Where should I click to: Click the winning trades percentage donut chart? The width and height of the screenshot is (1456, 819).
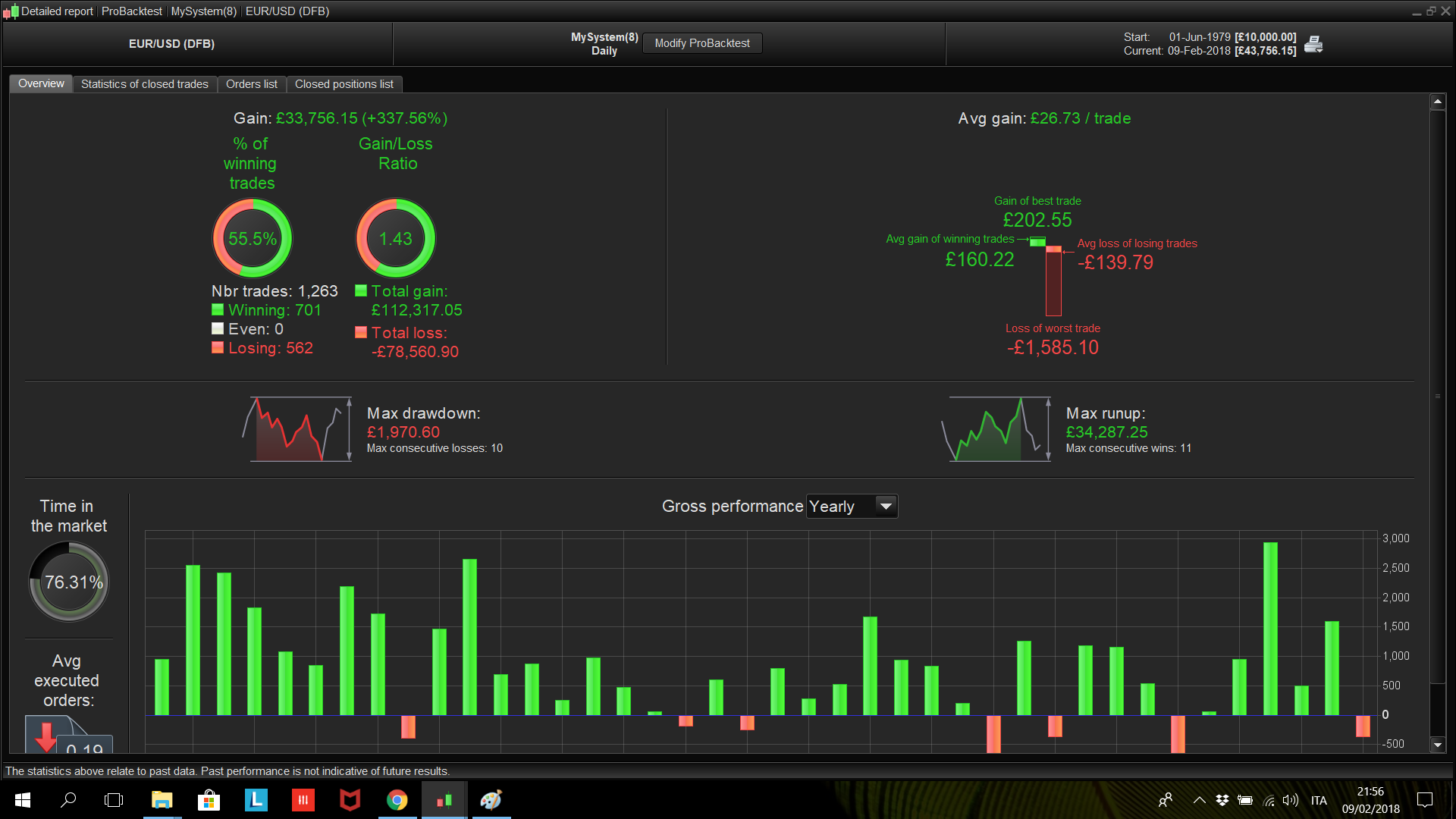tap(252, 239)
